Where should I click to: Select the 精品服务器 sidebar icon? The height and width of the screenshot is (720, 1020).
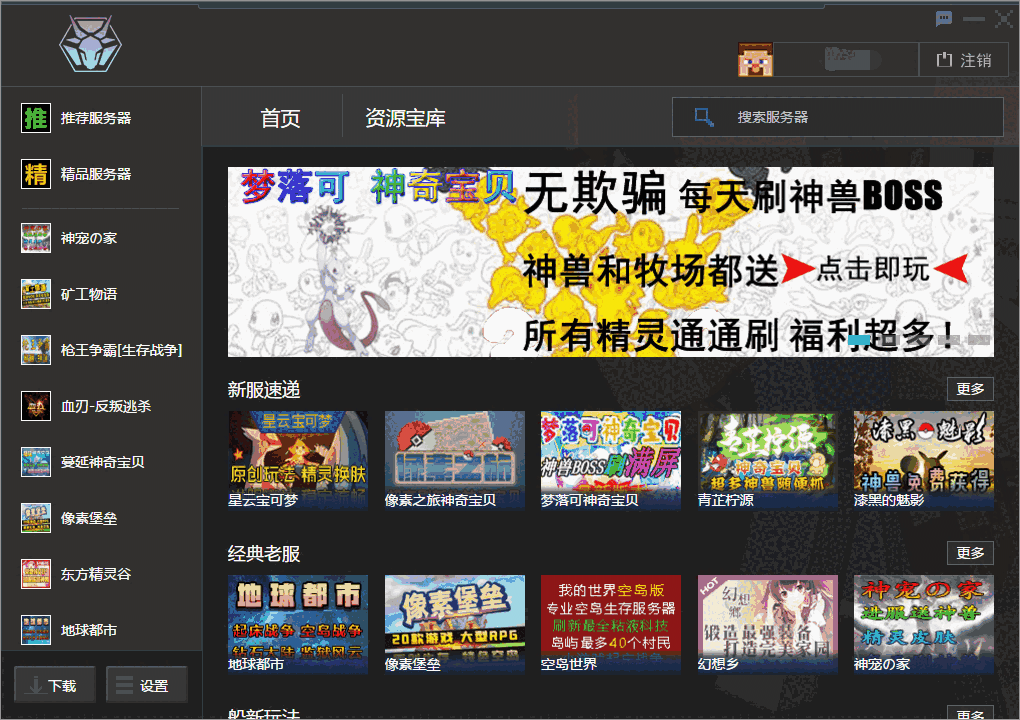click(x=36, y=174)
